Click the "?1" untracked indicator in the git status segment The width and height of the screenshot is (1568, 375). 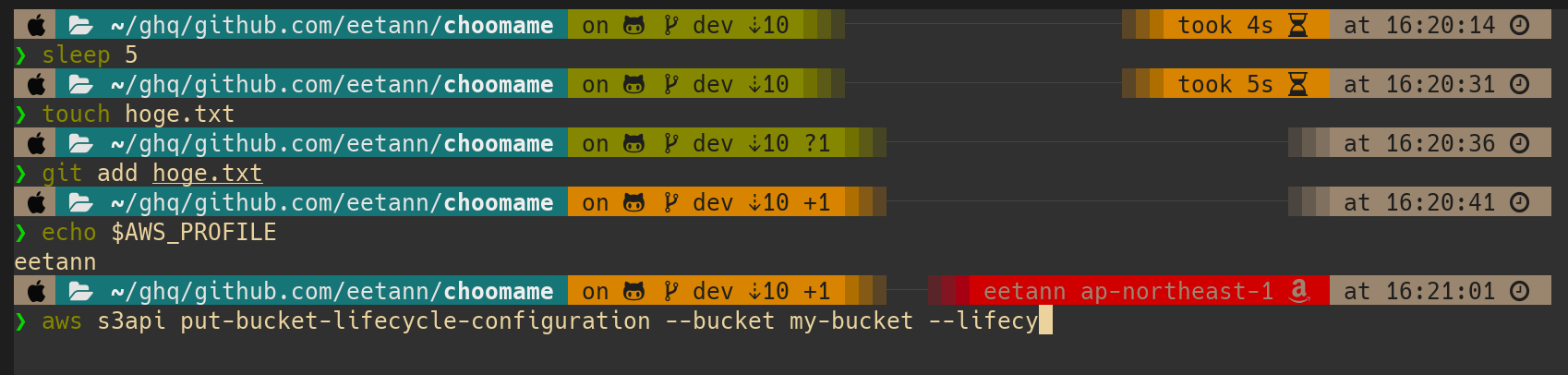click(817, 143)
